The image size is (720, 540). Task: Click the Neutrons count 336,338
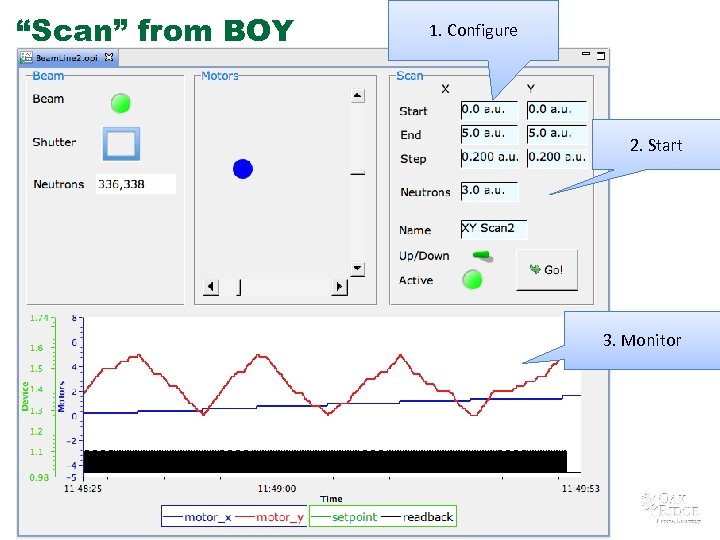pyautogui.click(x=135, y=184)
